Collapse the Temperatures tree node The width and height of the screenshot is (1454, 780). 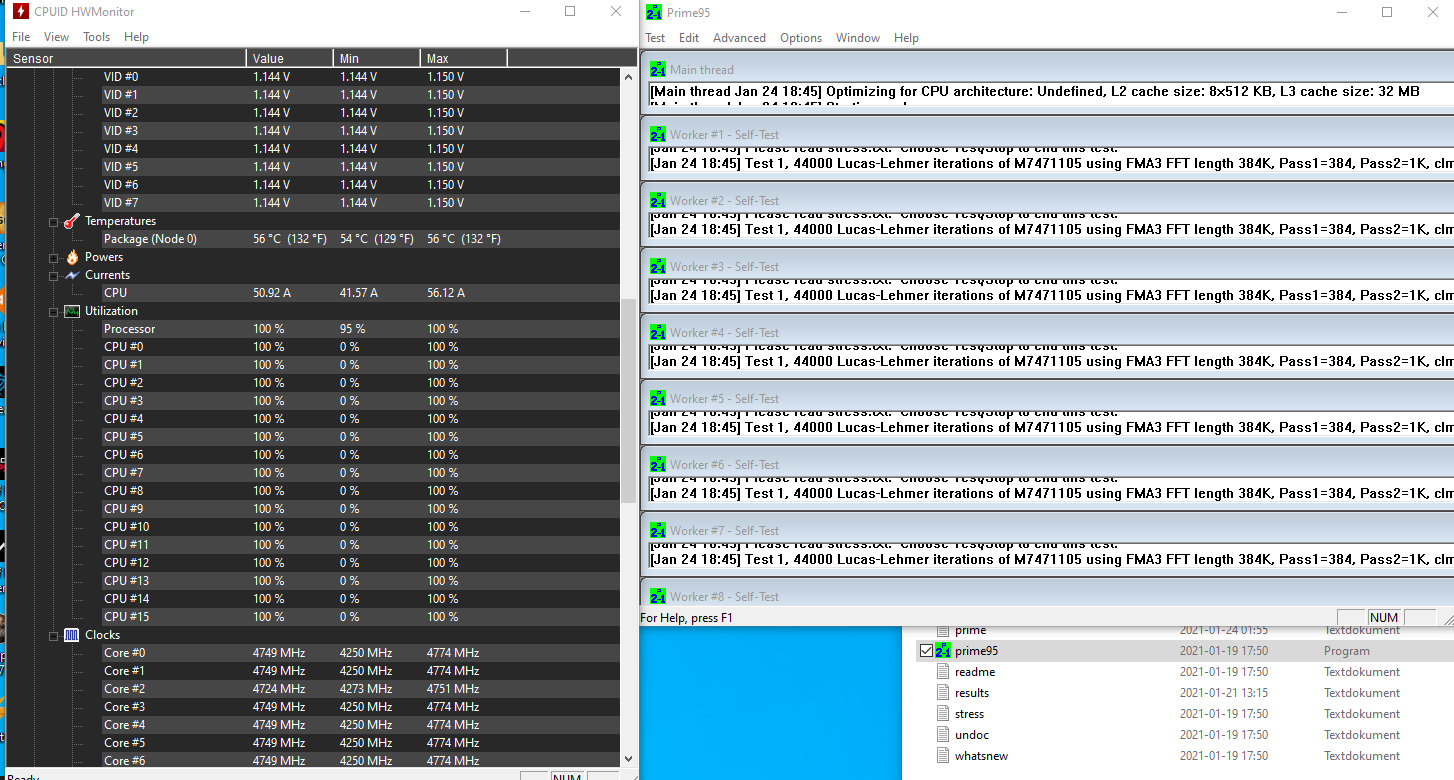(x=54, y=221)
